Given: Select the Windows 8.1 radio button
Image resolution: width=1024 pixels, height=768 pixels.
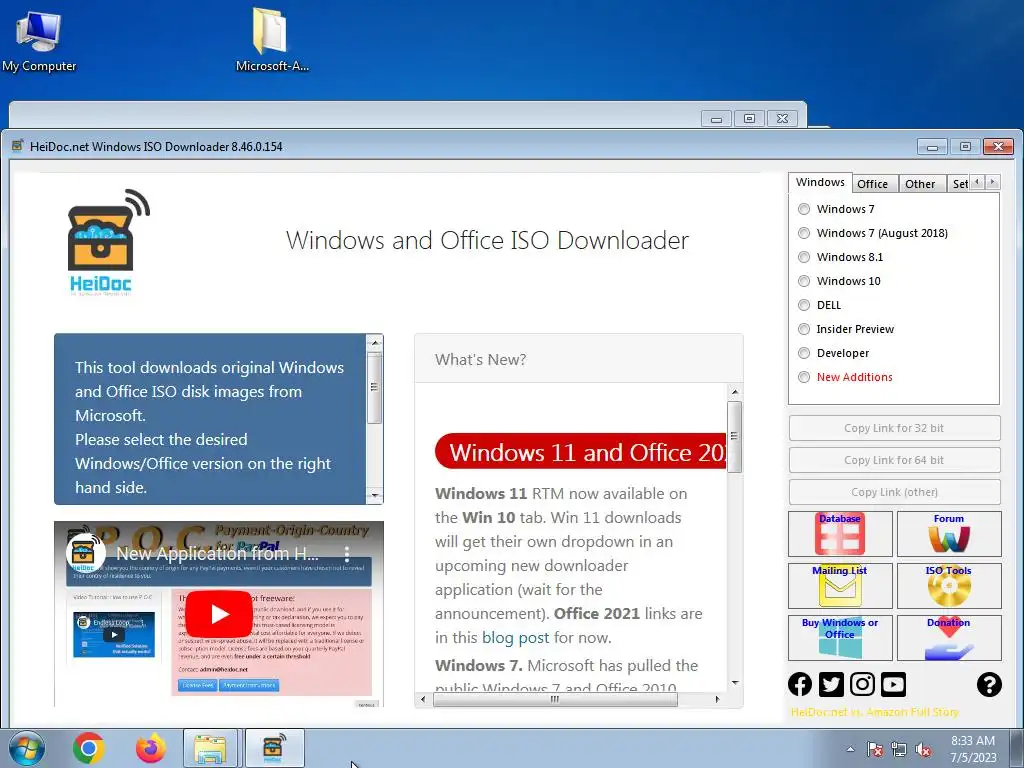Looking at the screenshot, I should [804, 257].
